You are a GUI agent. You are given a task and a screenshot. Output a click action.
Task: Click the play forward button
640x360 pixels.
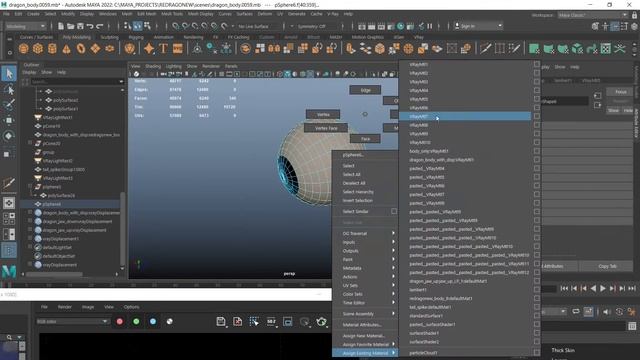pos(603,288)
